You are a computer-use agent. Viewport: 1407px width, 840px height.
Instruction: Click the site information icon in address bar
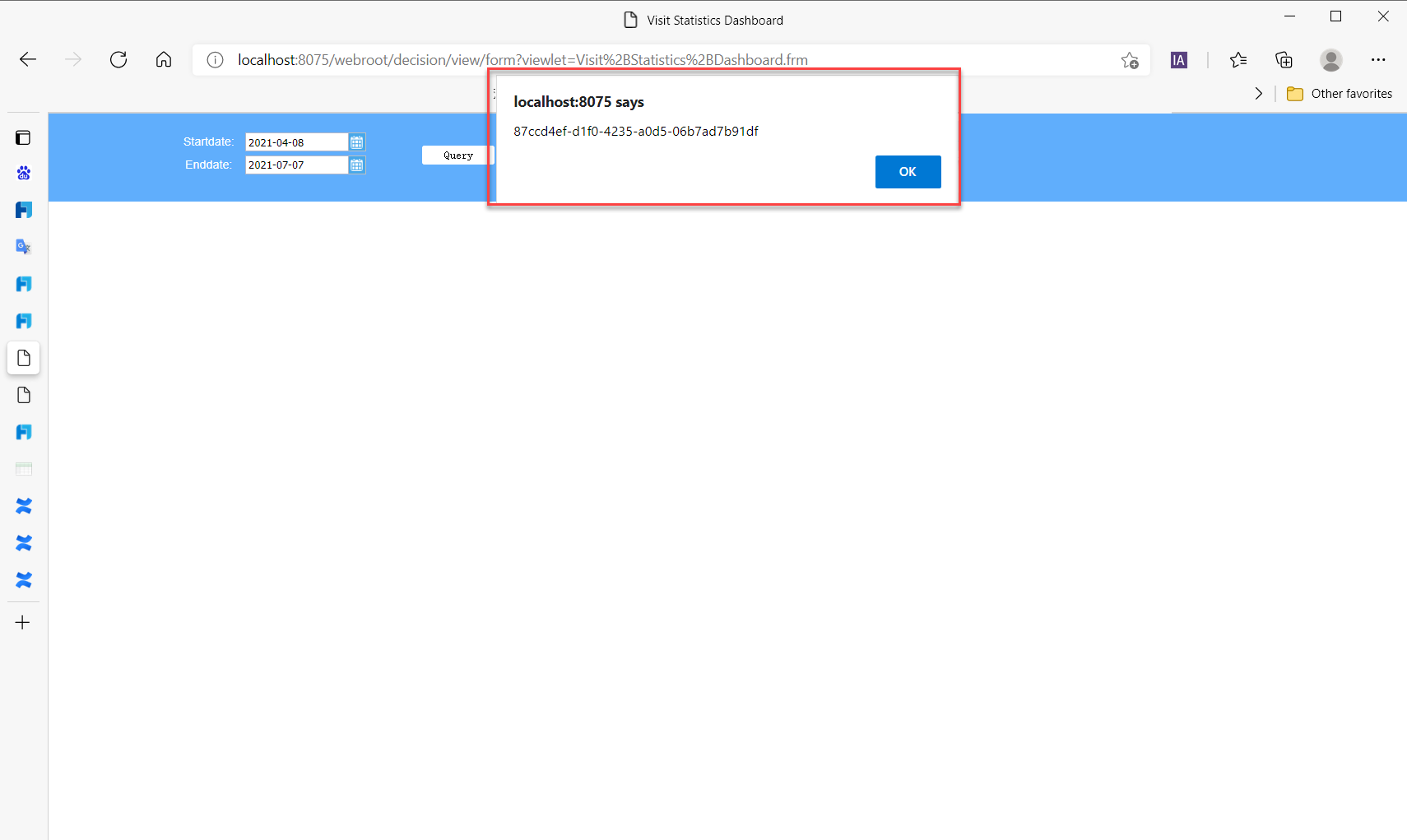coord(214,59)
